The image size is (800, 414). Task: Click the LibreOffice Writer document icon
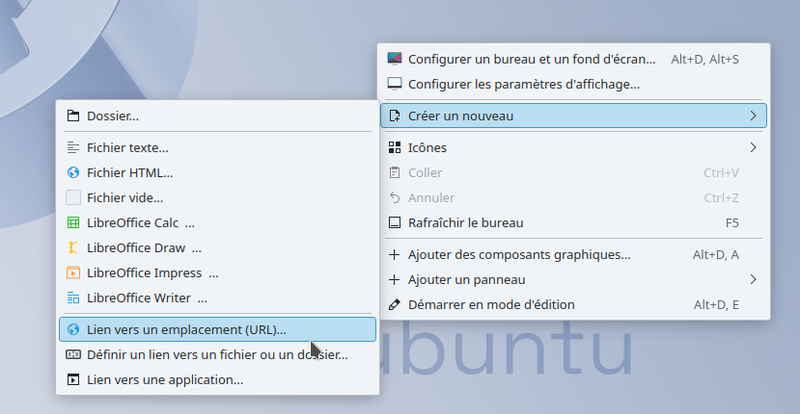tap(72, 298)
